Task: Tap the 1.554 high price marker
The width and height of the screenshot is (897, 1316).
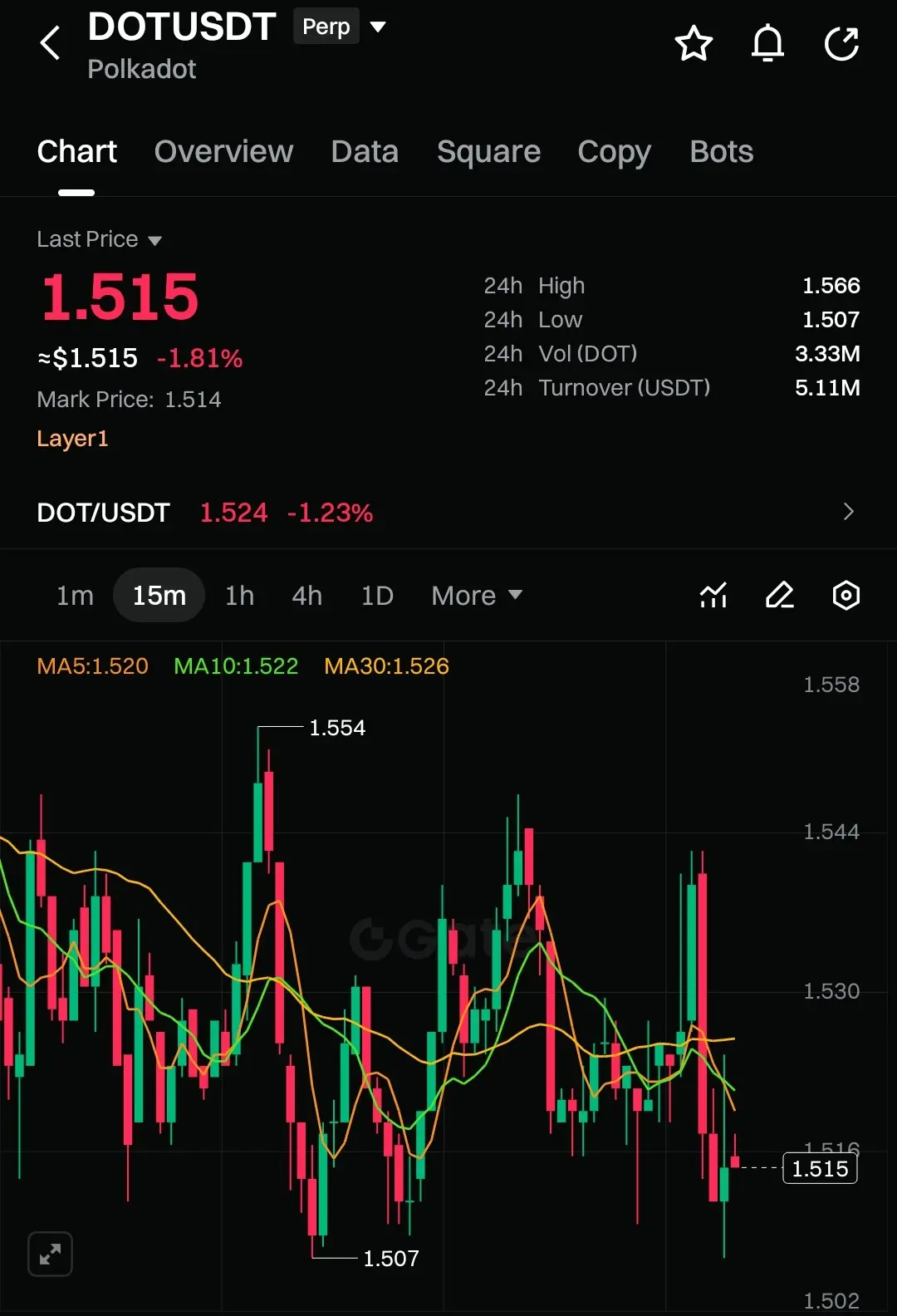Action: [x=337, y=728]
